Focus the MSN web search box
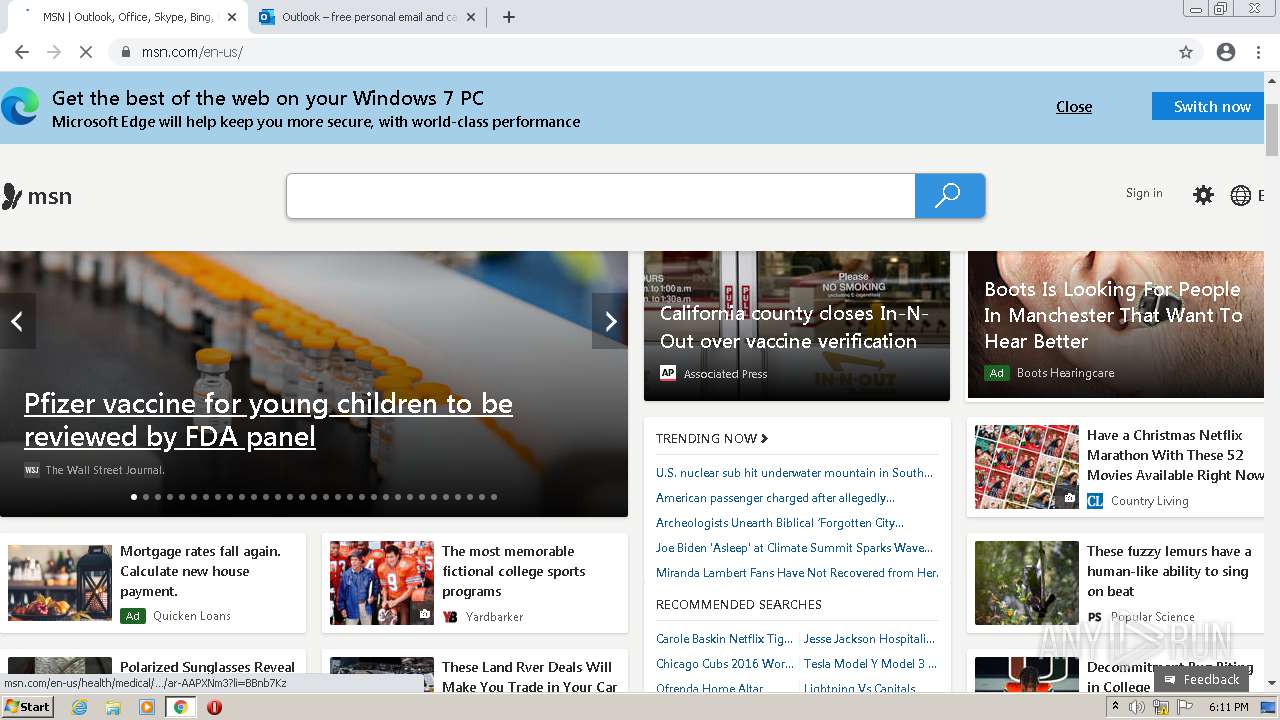1280x720 pixels. [x=601, y=196]
